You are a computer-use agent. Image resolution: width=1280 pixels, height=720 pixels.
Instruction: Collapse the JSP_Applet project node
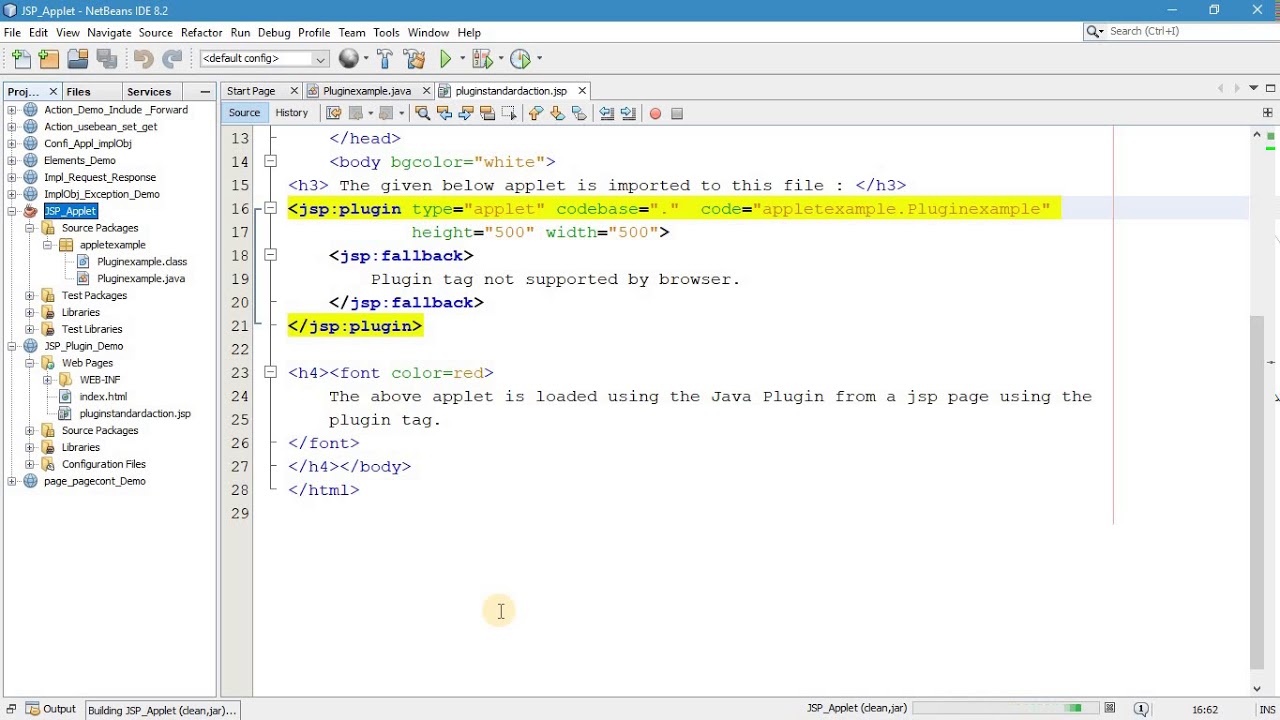[12, 211]
